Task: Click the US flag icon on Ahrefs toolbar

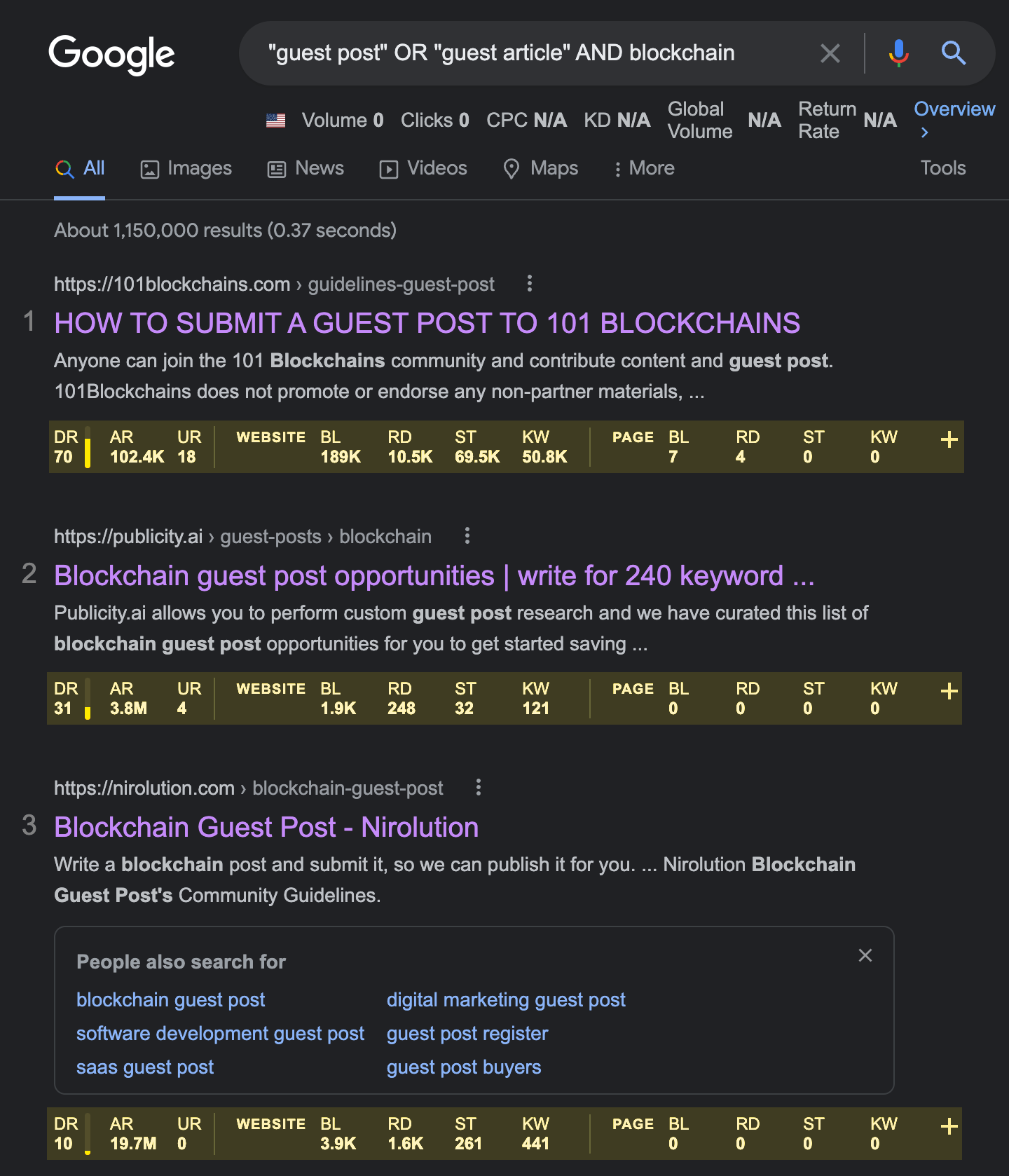Action: click(276, 120)
